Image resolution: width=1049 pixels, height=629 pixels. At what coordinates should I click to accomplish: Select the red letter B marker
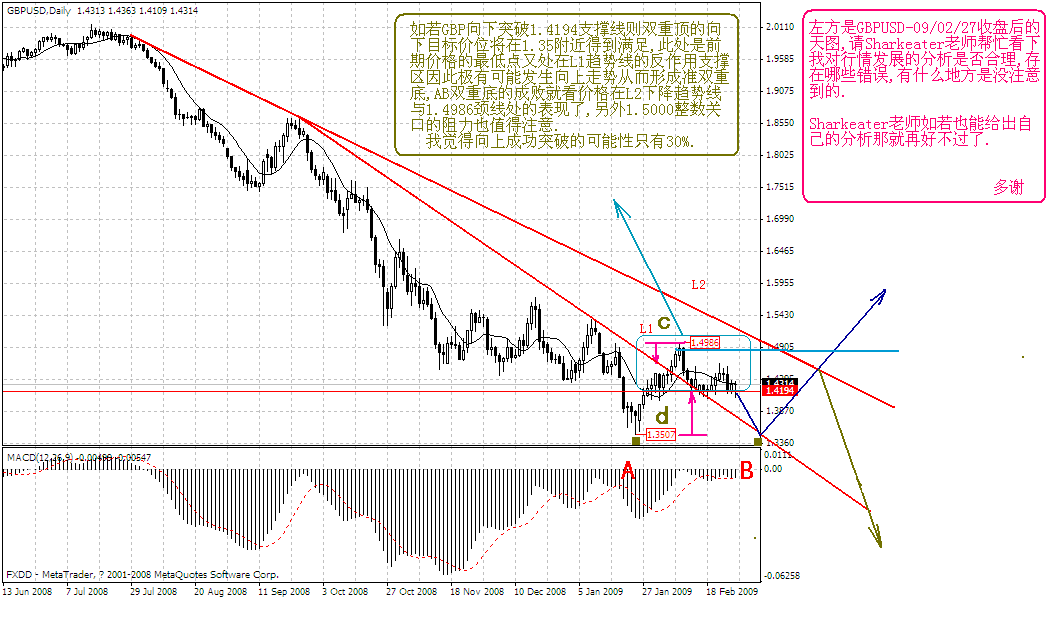(x=747, y=471)
